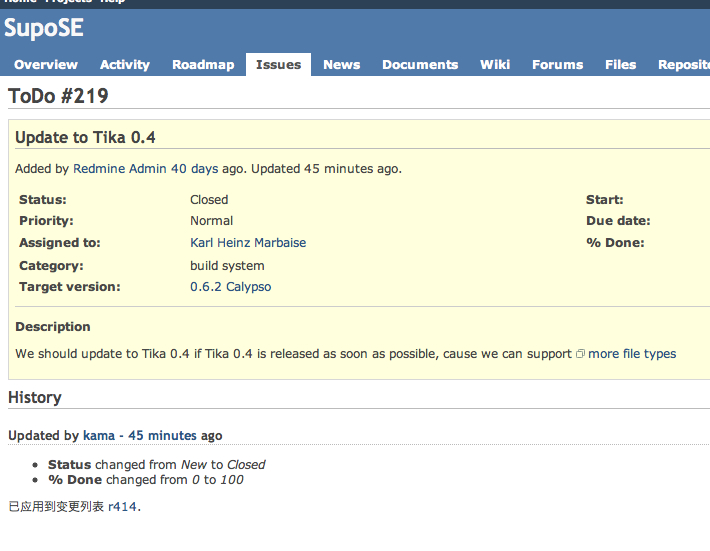The height and width of the screenshot is (551, 710).
Task: Open user kama's profile link
Action: (x=99, y=436)
